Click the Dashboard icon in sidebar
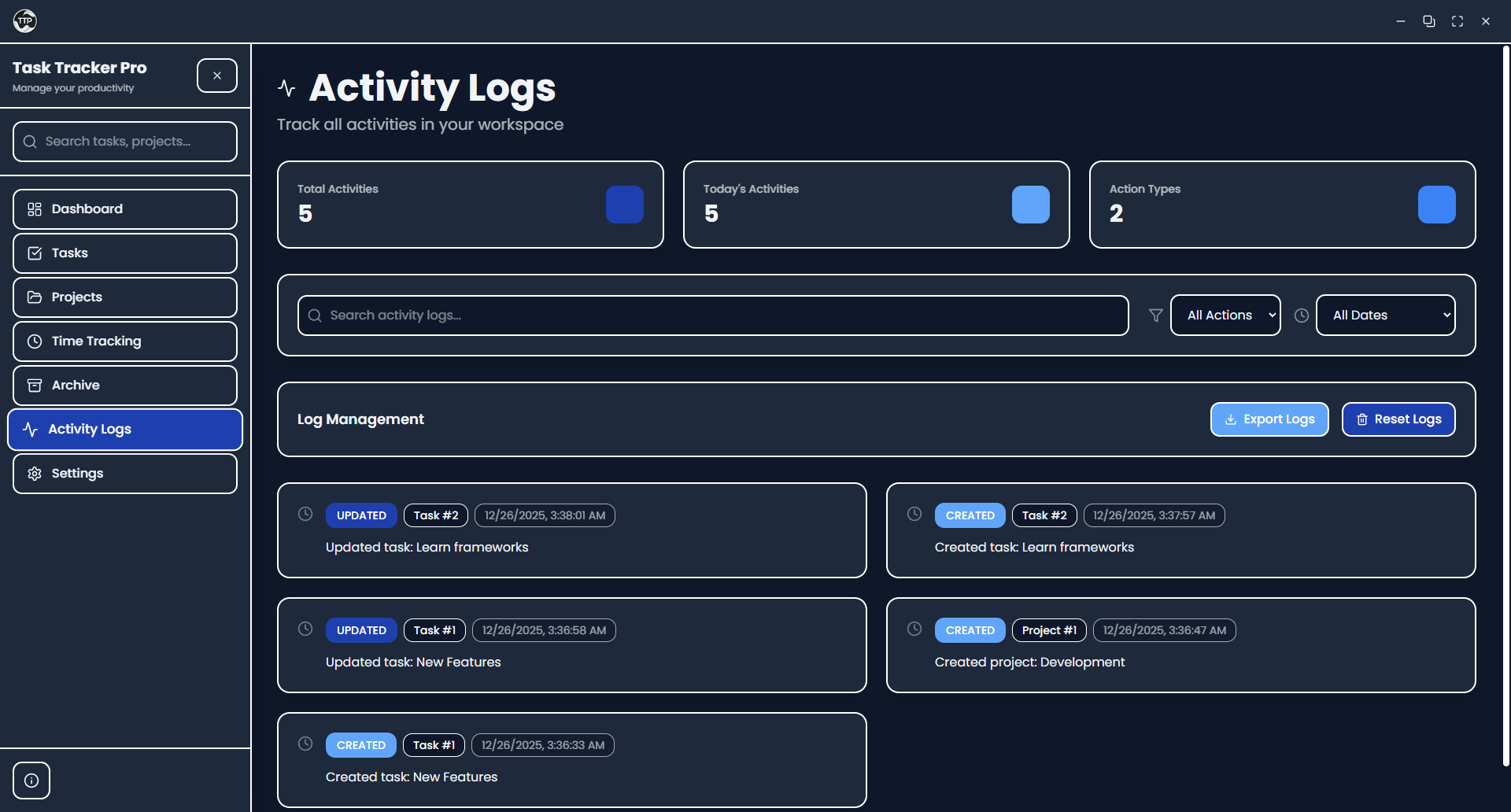The image size is (1511, 812). tap(34, 209)
